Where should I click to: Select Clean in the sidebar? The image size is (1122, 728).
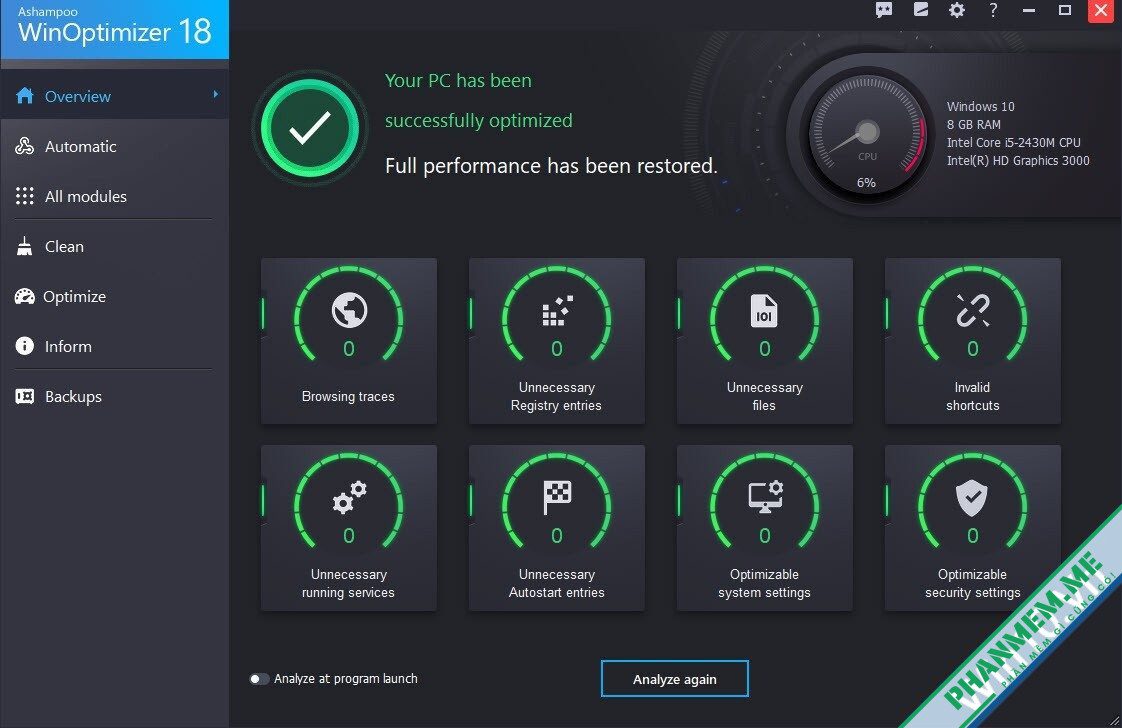pos(114,246)
